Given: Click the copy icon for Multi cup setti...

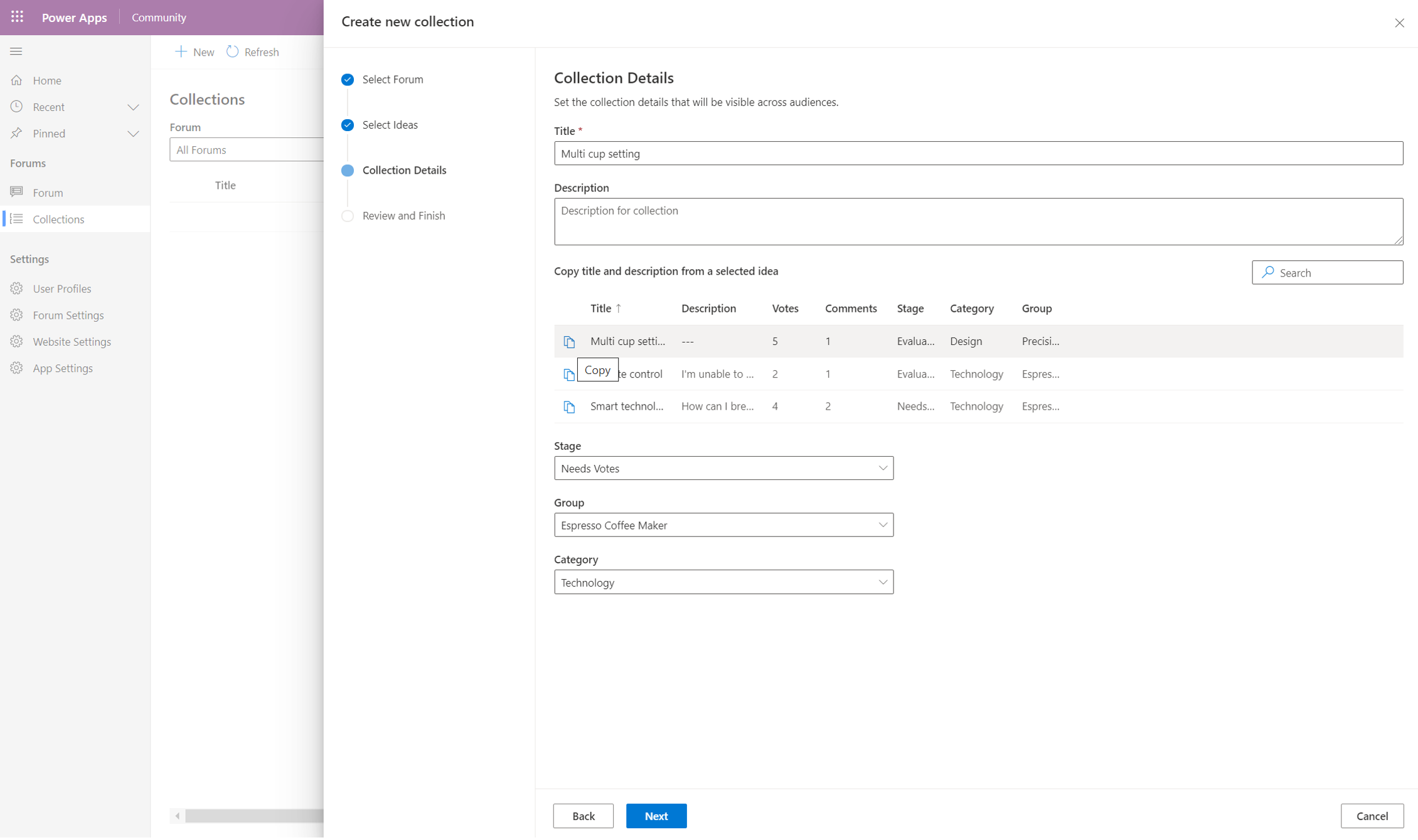Looking at the screenshot, I should pyautogui.click(x=568, y=341).
